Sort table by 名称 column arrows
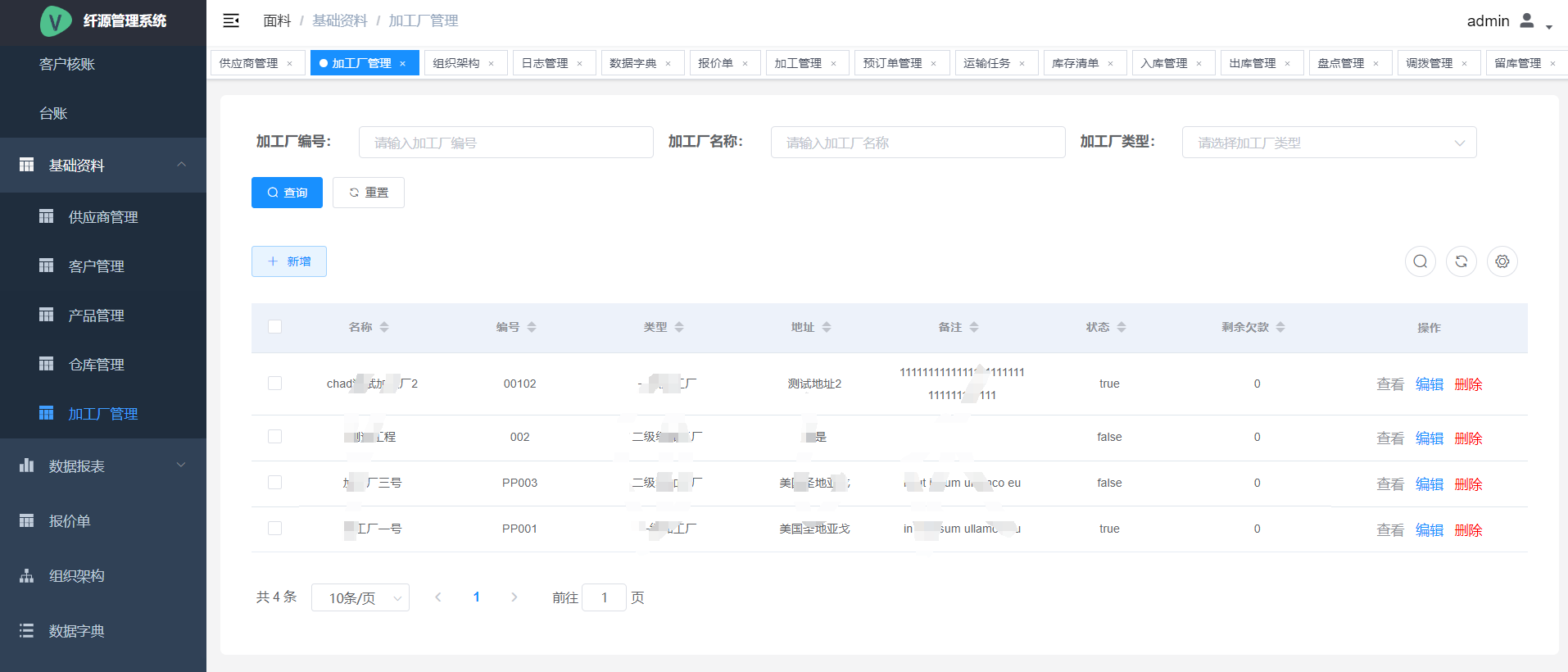This screenshot has width=1568, height=672. (384, 327)
